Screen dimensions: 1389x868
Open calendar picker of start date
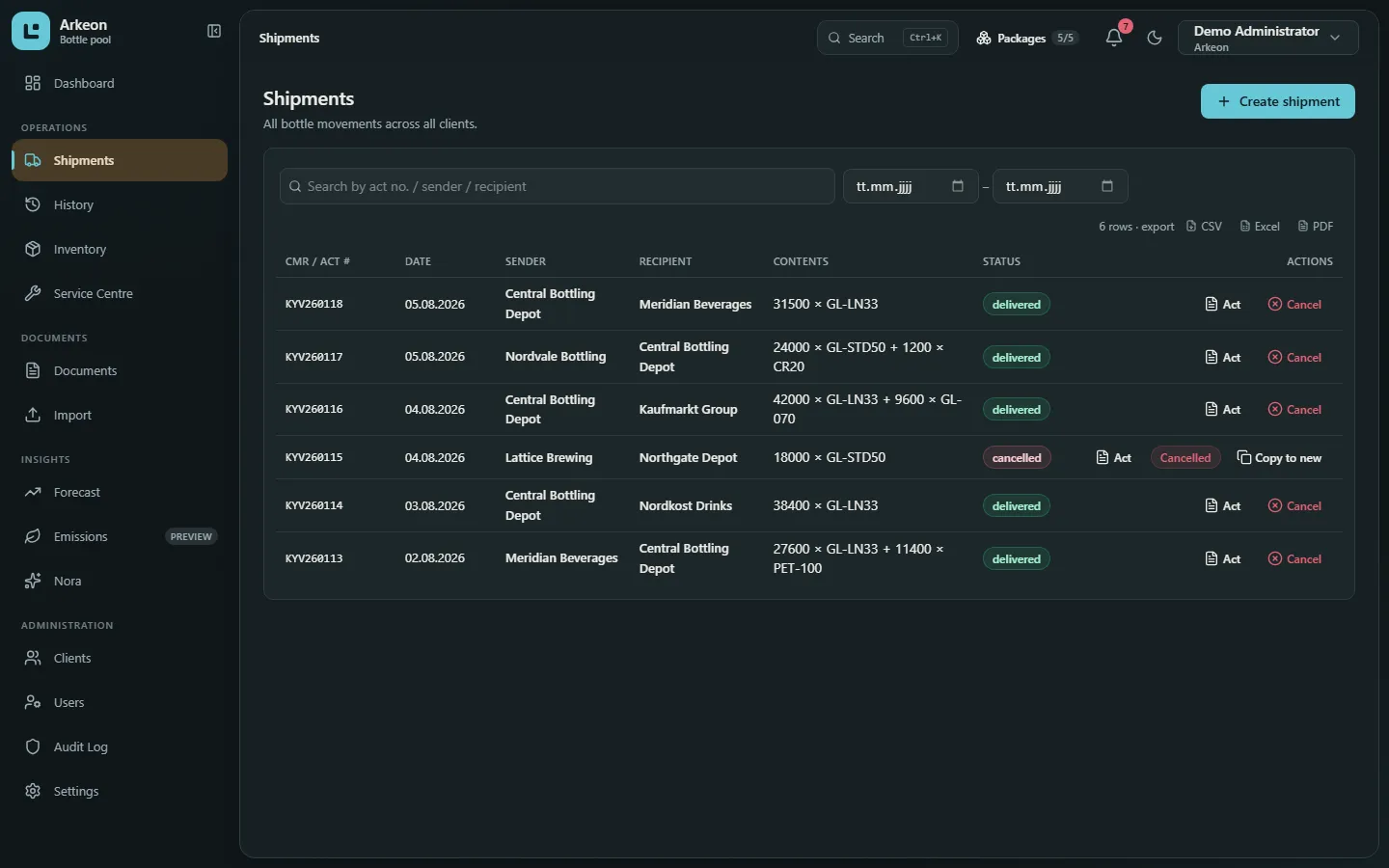click(x=957, y=186)
